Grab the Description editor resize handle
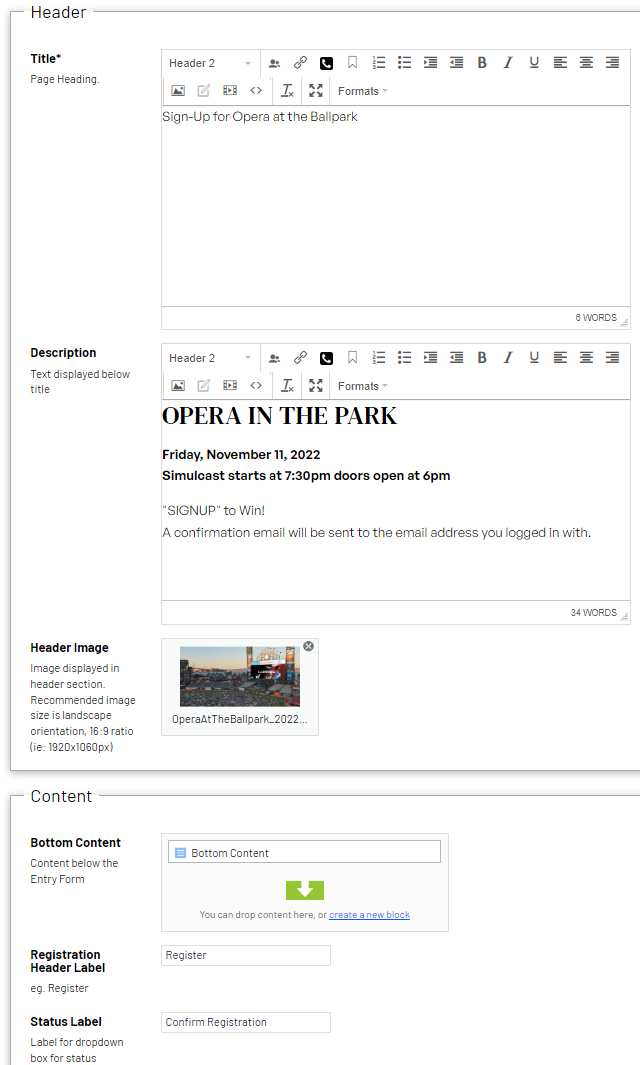This screenshot has width=640, height=1065. 624,617
